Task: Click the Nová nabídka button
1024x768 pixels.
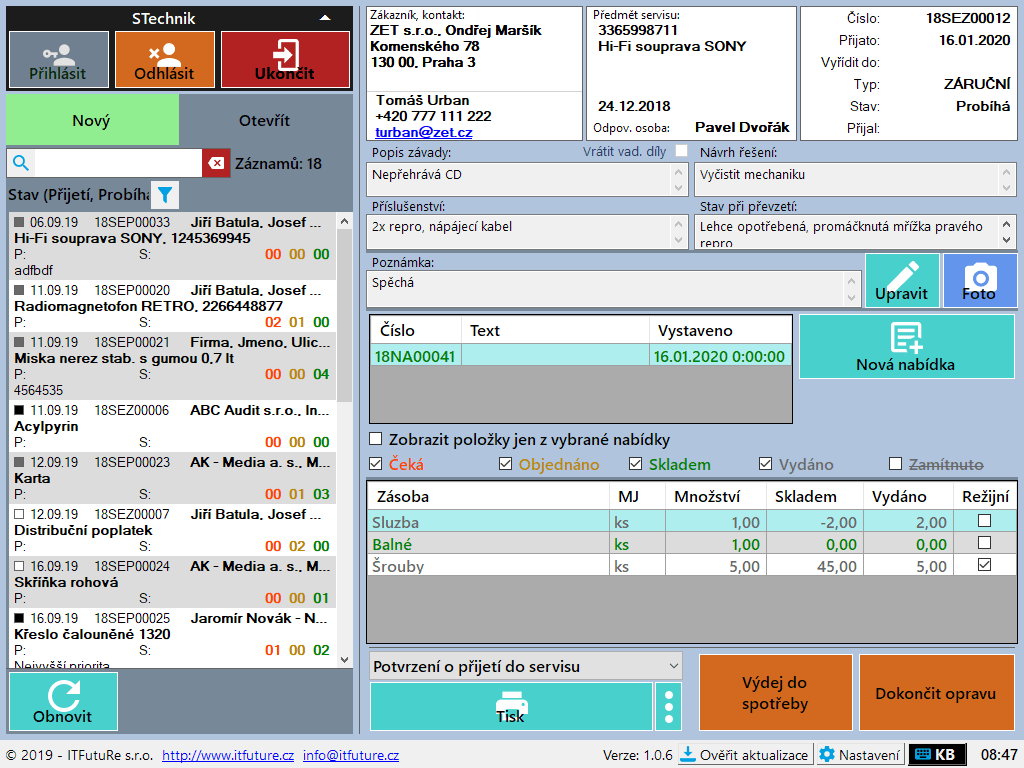Action: coord(906,347)
